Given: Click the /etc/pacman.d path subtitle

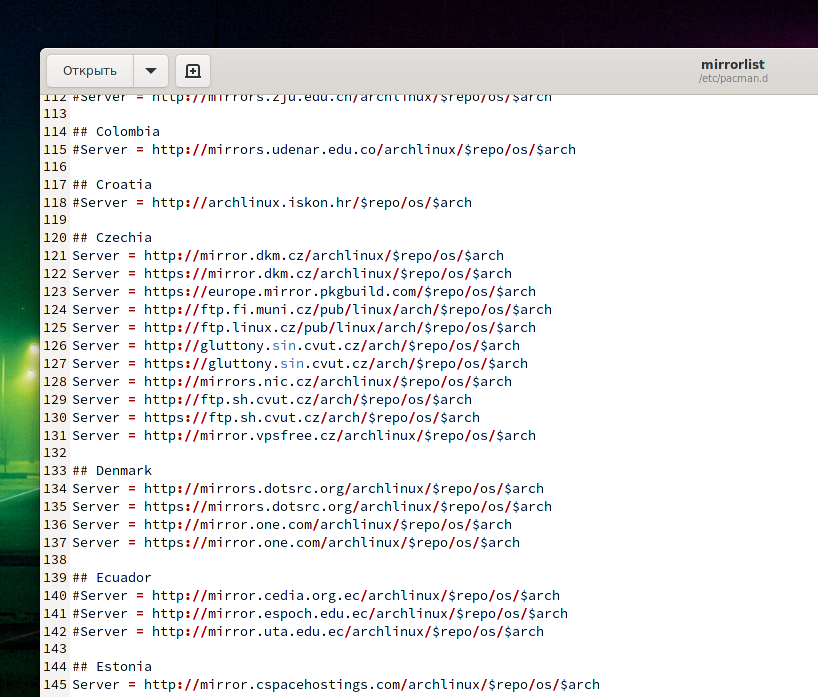Looking at the screenshot, I should (x=733, y=78).
